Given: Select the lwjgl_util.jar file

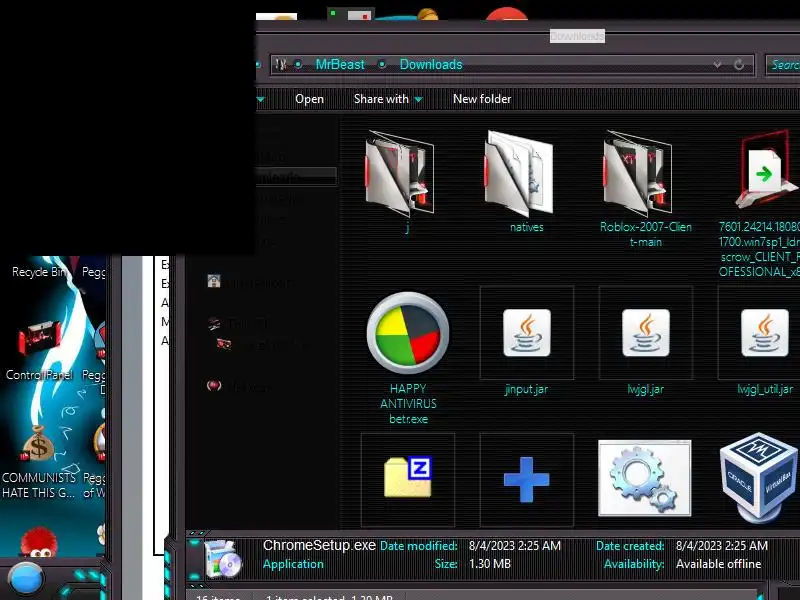Looking at the screenshot, I should [765, 333].
